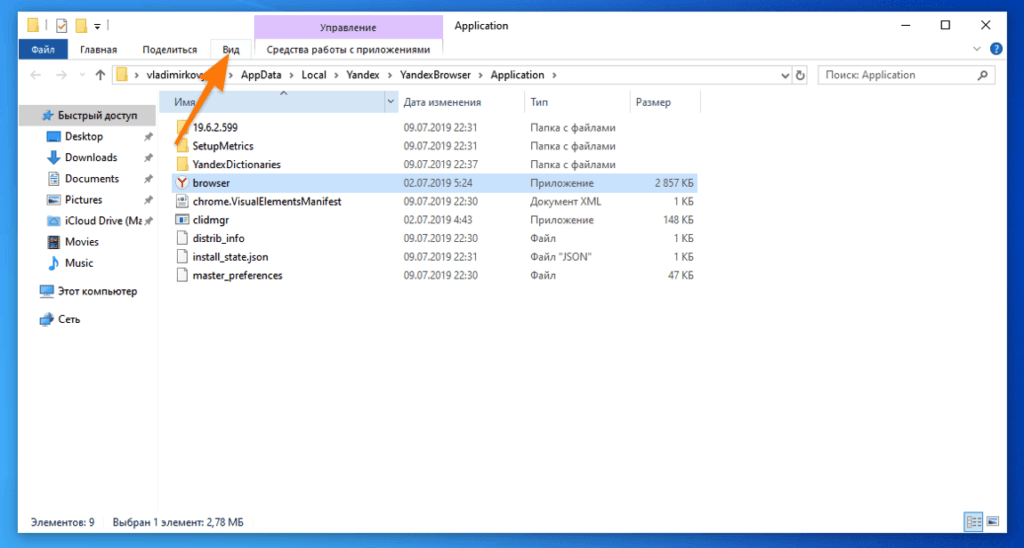Sort by Дата изменения column header
Viewport: 1024px width, 548px height.
(461, 103)
